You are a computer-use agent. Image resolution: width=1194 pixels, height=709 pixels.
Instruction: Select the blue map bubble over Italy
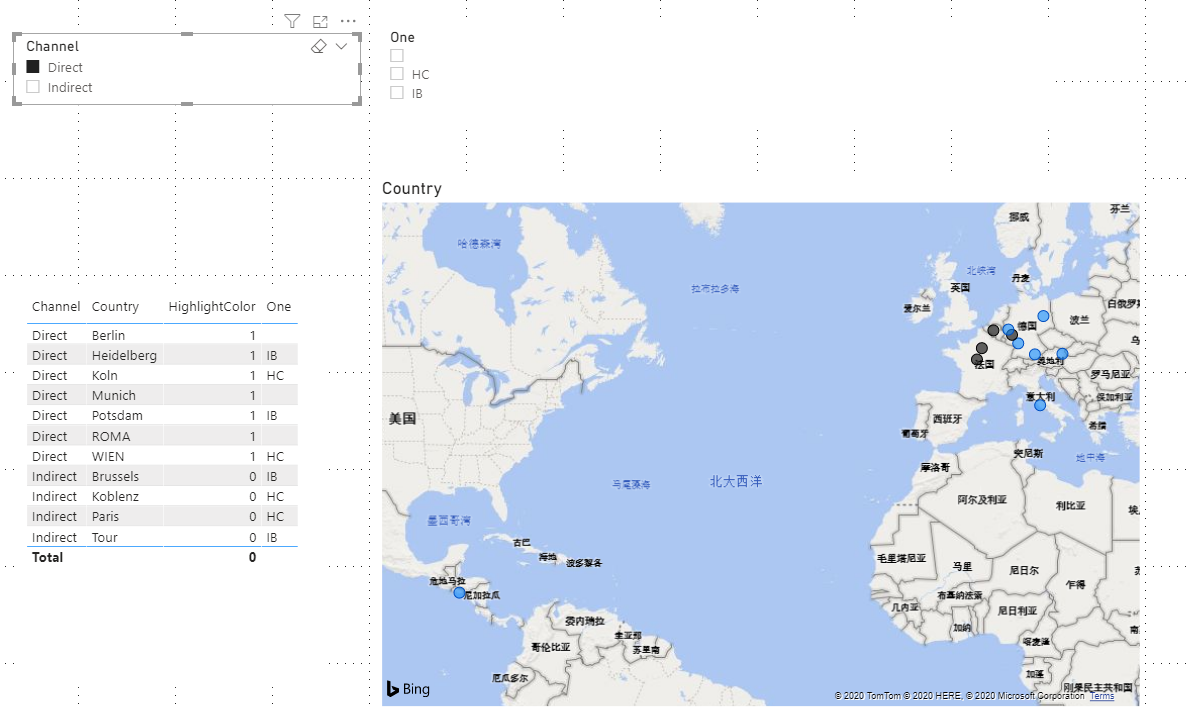pyautogui.click(x=1039, y=405)
